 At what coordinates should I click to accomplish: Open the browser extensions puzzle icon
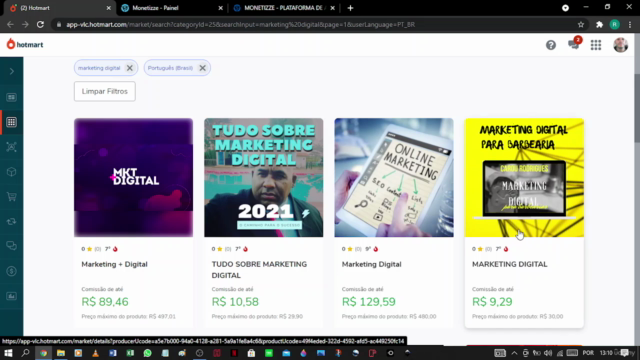[x=599, y=24]
